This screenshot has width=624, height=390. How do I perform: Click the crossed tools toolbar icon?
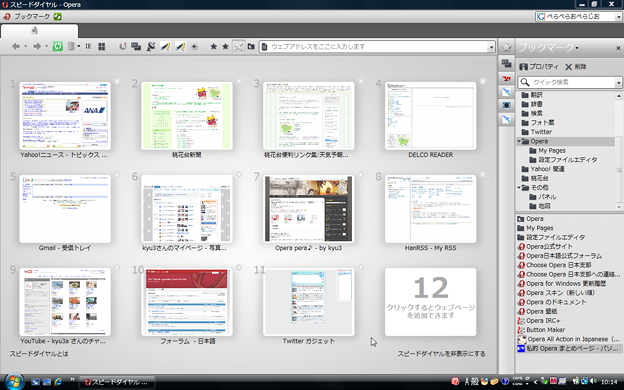point(238,47)
